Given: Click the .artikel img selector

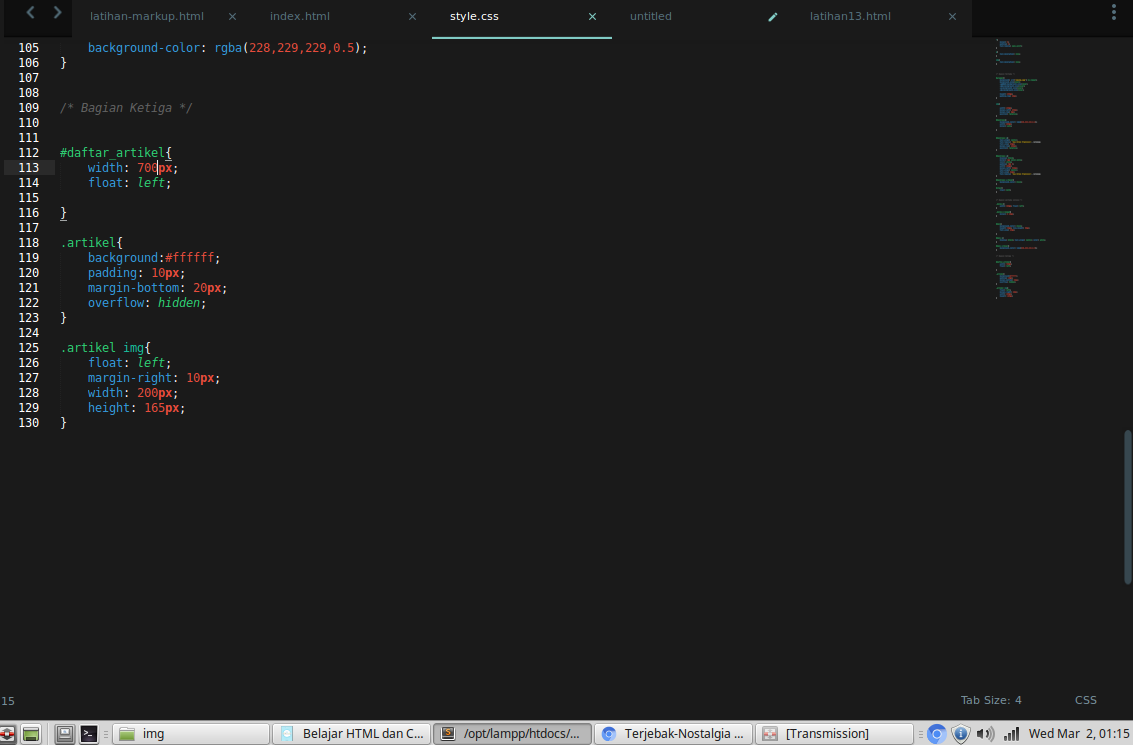Looking at the screenshot, I should click(102, 348).
